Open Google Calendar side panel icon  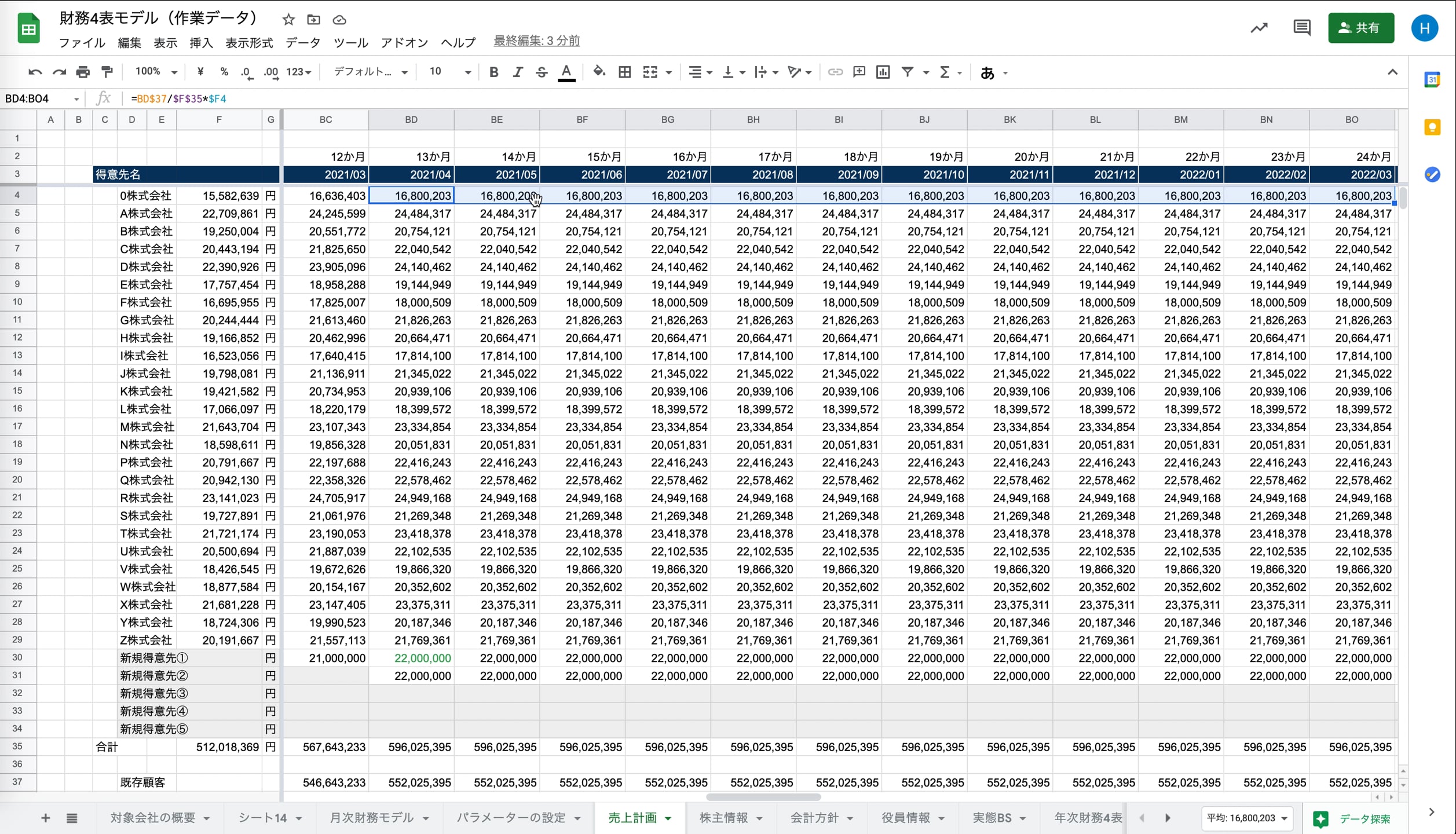[1432, 79]
